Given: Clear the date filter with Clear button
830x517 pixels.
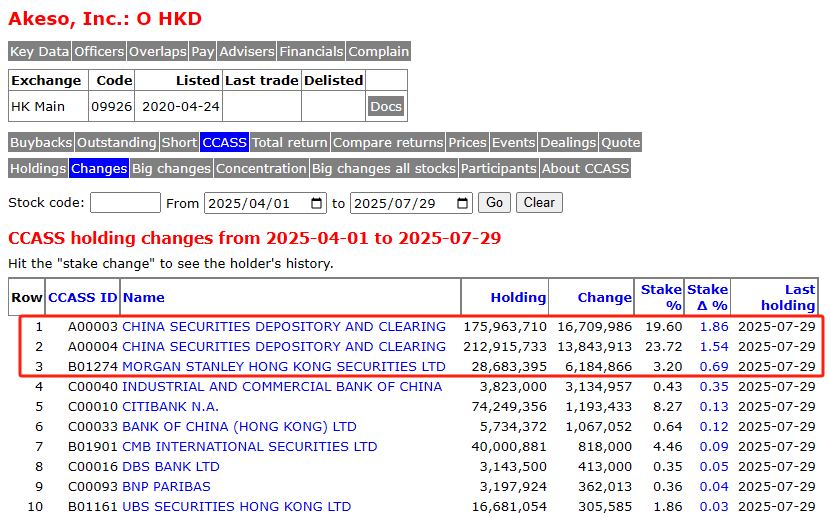Looking at the screenshot, I should pyautogui.click(x=539, y=203).
